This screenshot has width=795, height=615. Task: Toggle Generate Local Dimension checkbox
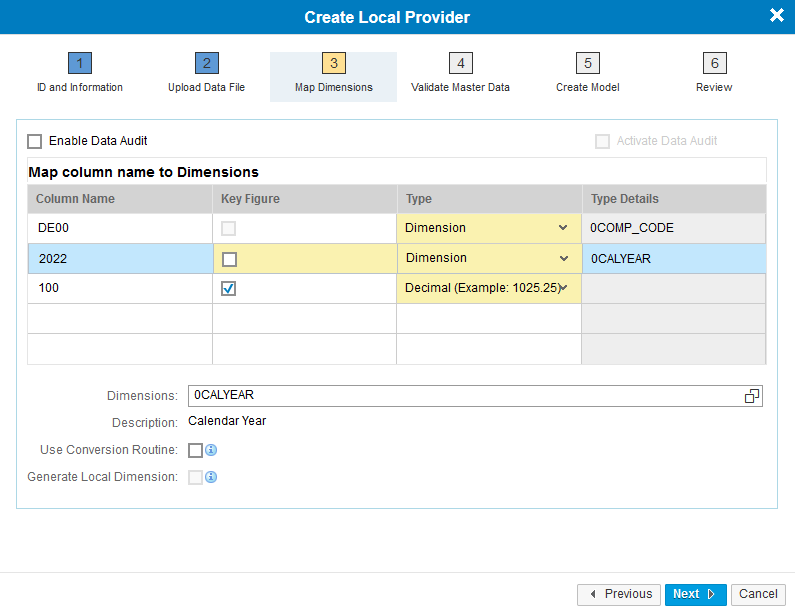pyautogui.click(x=195, y=477)
